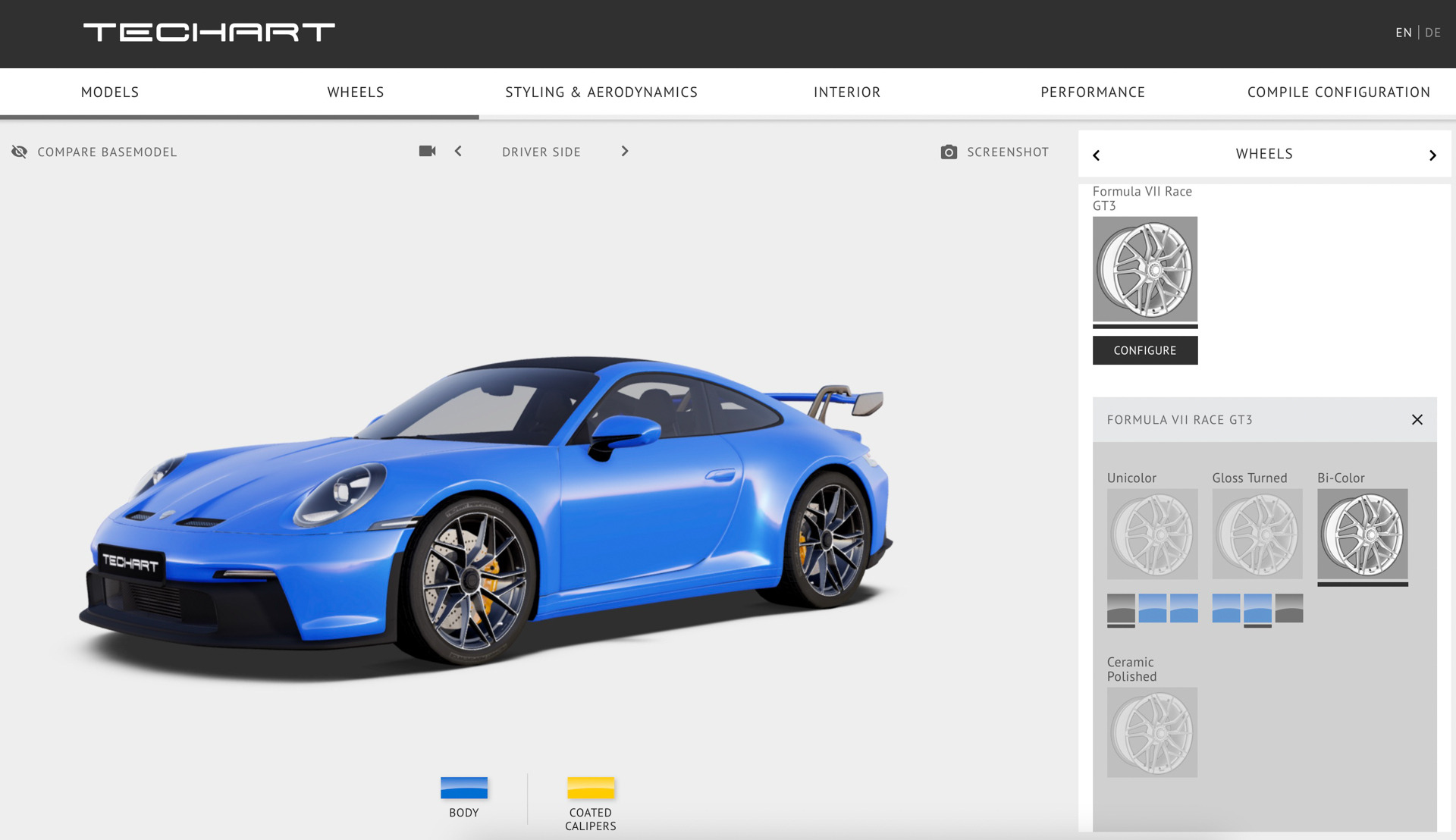This screenshot has width=1456, height=840.
Task: Pick the grey swatch under Unicolor
Action: point(1121,608)
